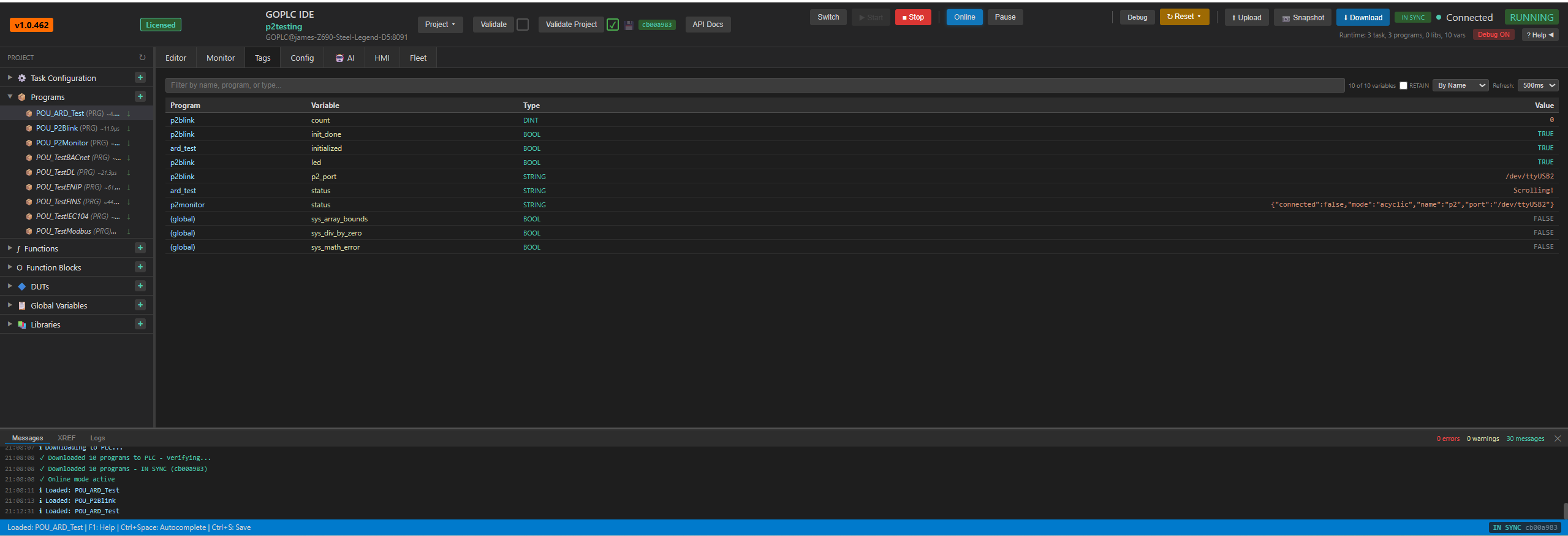Add a new library with the plus icon
1568x536 pixels.
(x=140, y=324)
